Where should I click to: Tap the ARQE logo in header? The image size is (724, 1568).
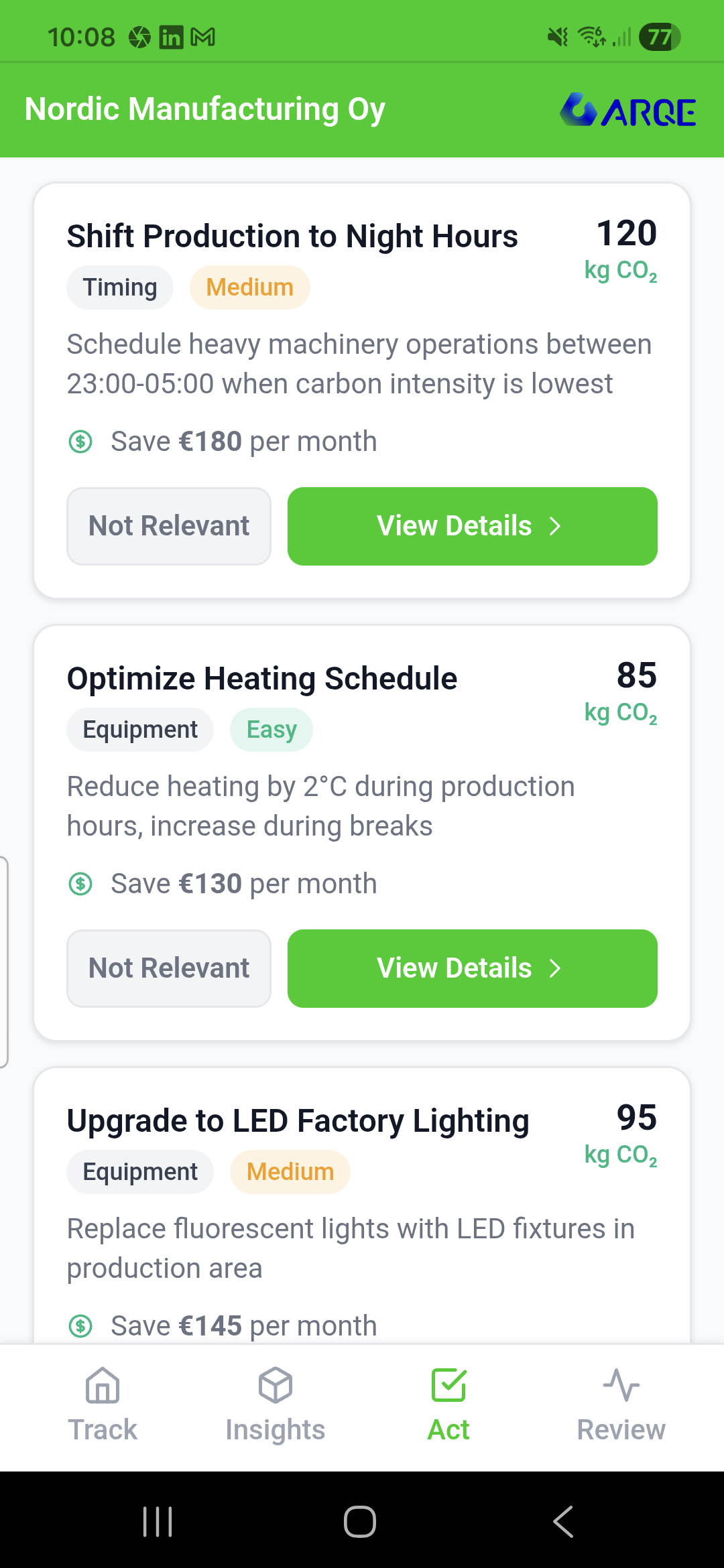tap(628, 111)
